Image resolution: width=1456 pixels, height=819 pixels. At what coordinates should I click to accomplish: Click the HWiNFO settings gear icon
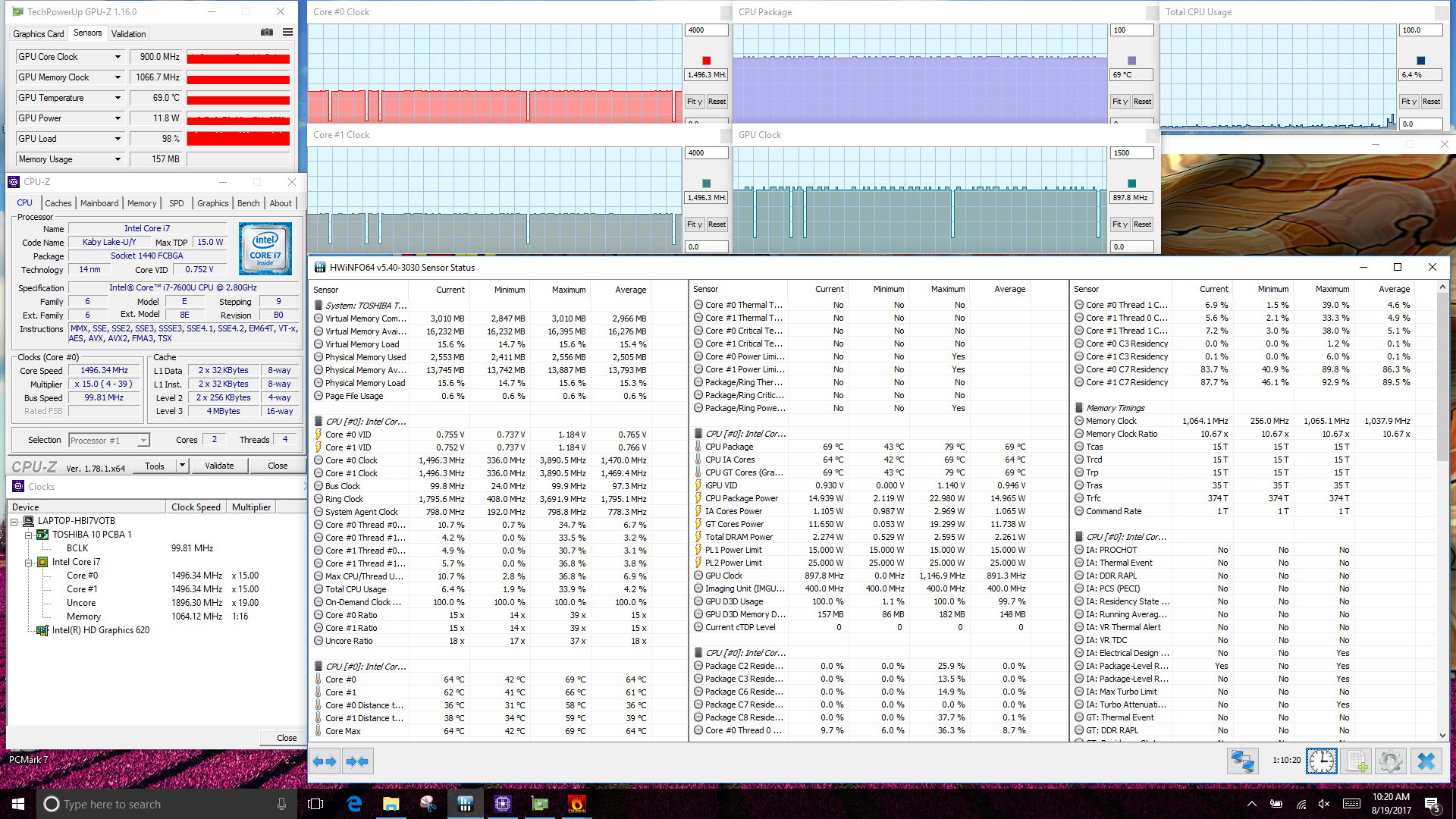(1391, 761)
